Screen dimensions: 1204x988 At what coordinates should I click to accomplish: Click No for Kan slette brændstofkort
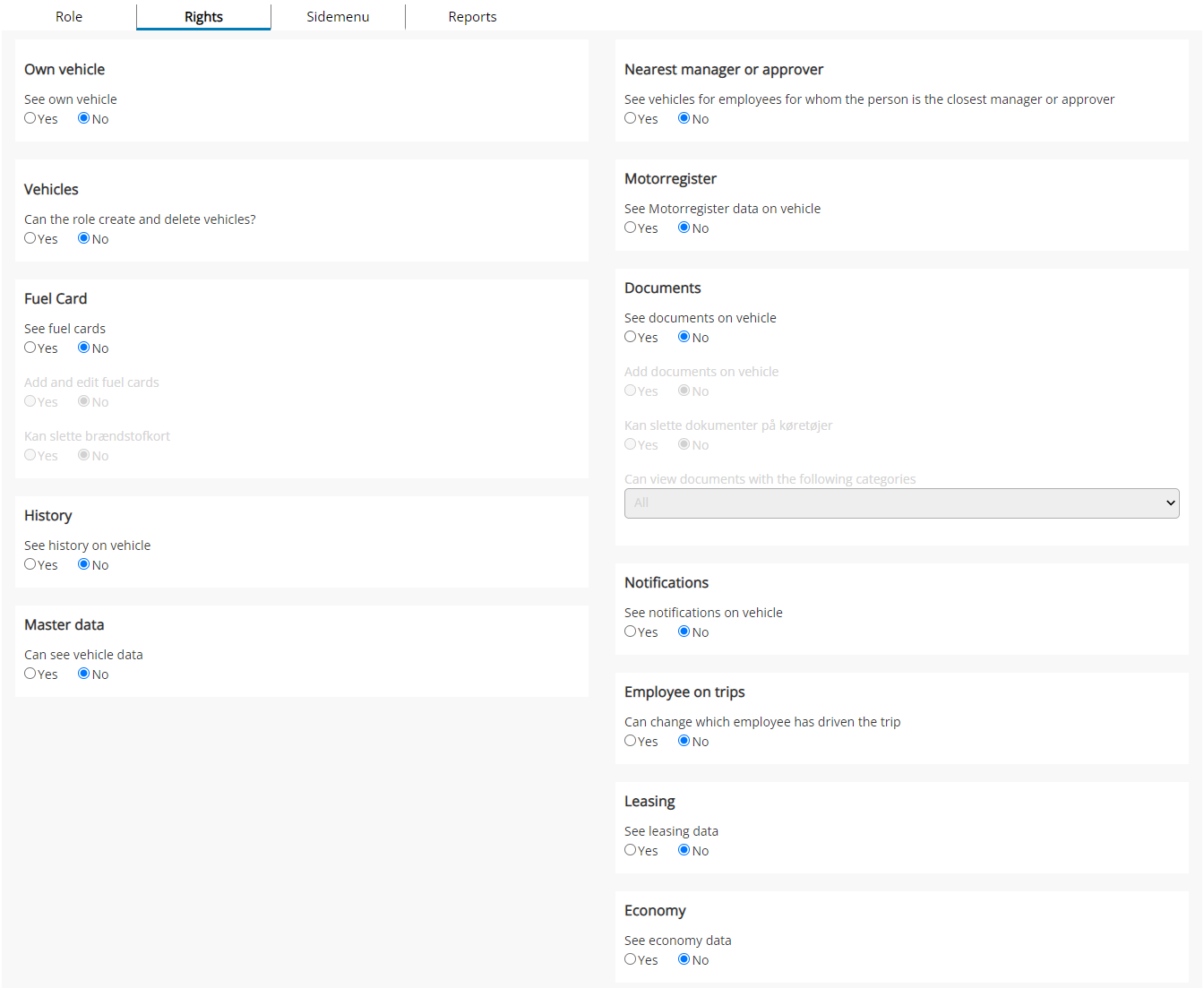84,455
